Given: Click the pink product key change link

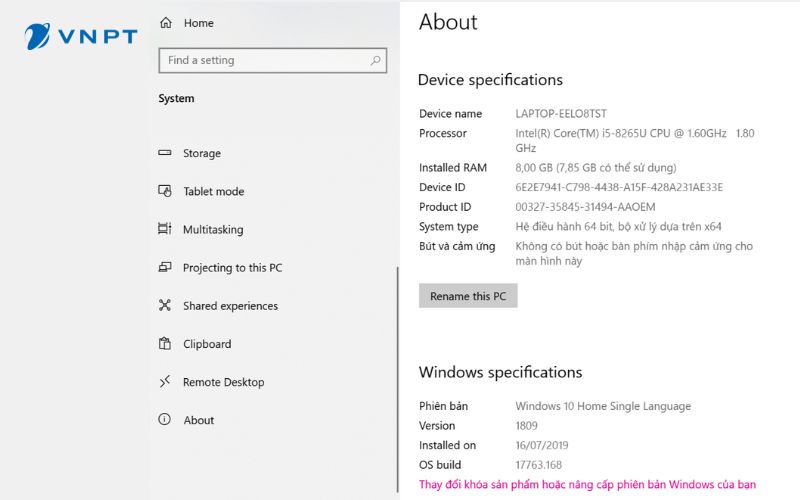Looking at the screenshot, I should coord(587,485).
